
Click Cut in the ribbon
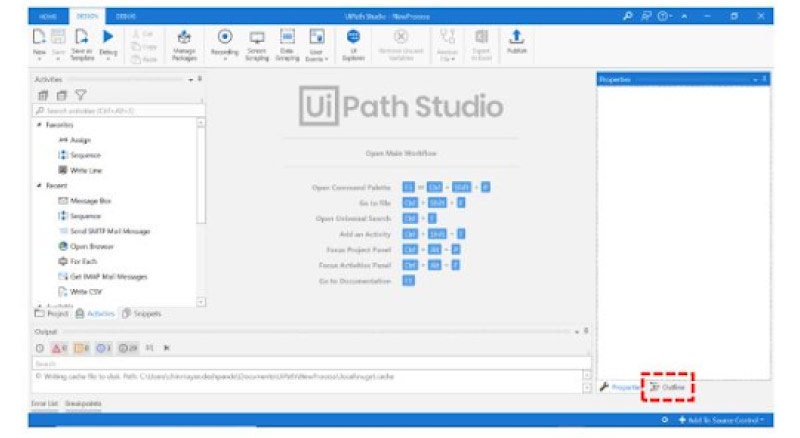click(x=143, y=34)
